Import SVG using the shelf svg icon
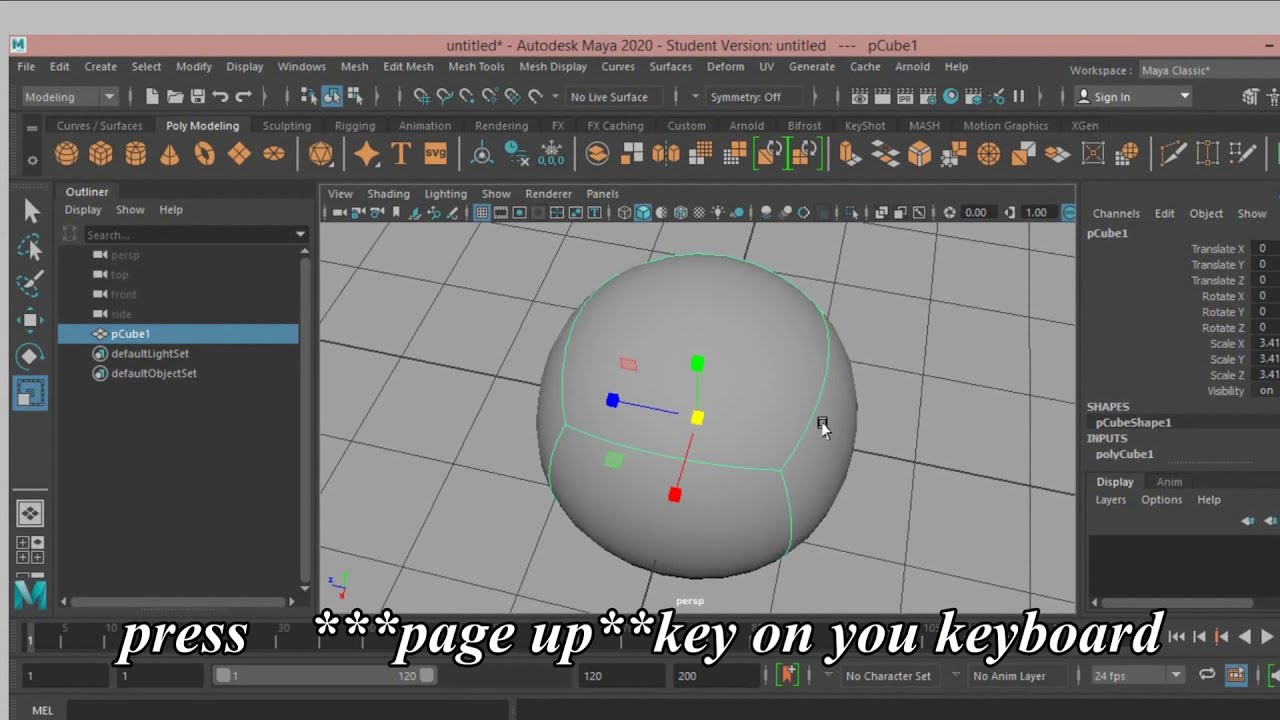 coord(435,153)
